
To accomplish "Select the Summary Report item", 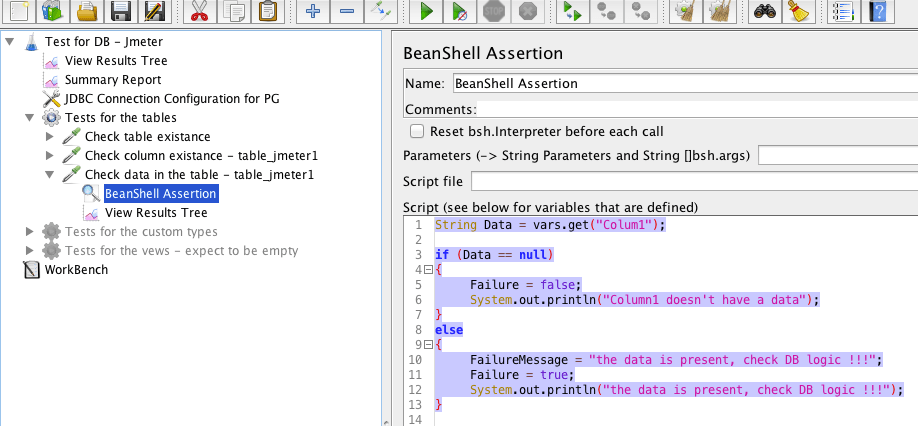I will (x=113, y=80).
